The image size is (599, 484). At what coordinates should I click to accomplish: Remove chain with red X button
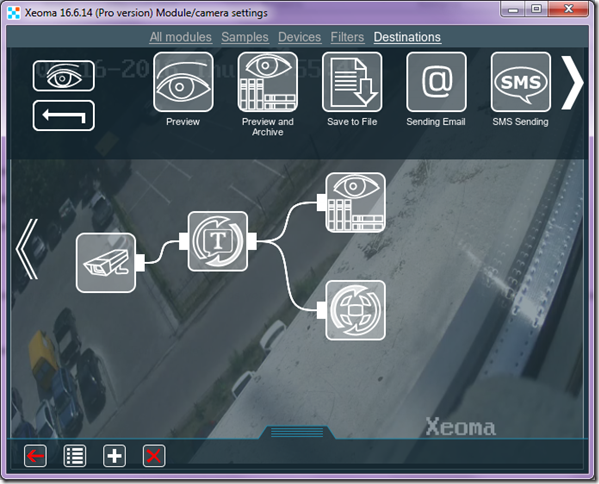(x=154, y=456)
